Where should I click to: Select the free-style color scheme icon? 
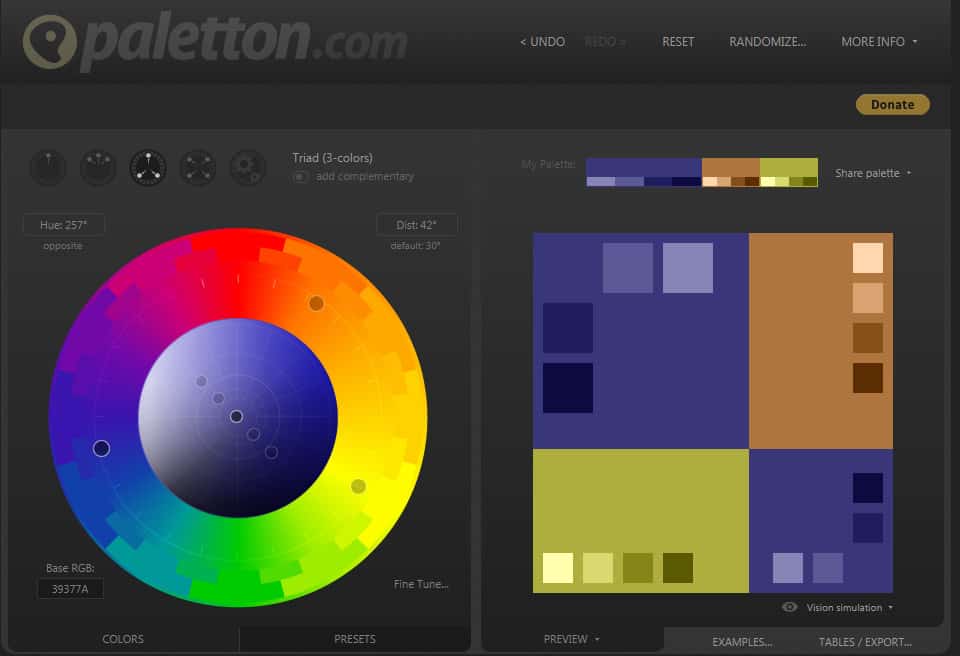pyautogui.click(x=247, y=168)
